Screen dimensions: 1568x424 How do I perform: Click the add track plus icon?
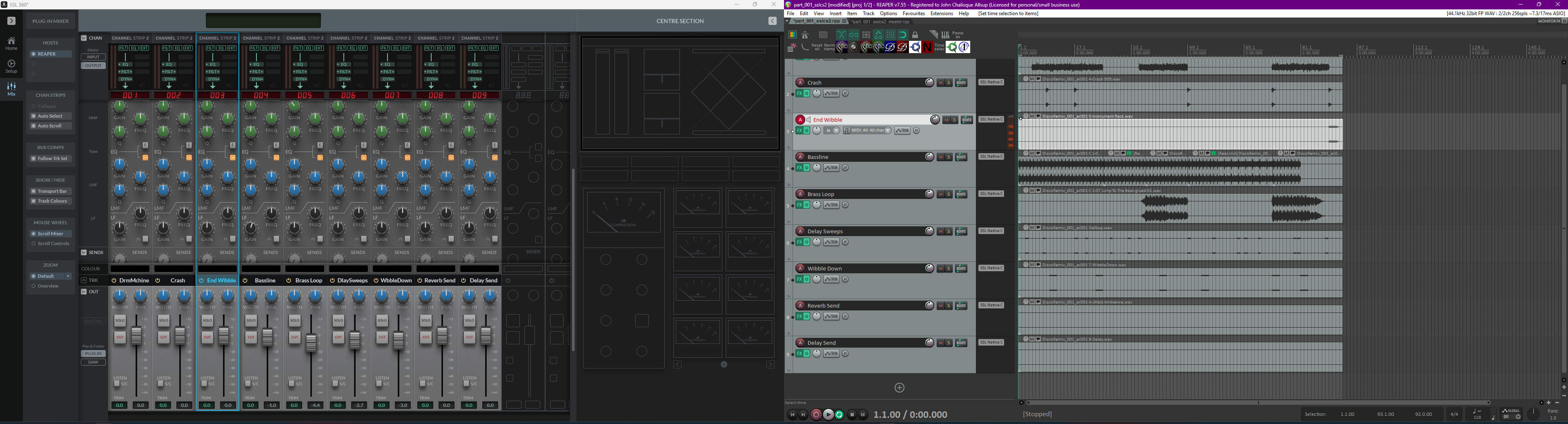click(x=900, y=388)
